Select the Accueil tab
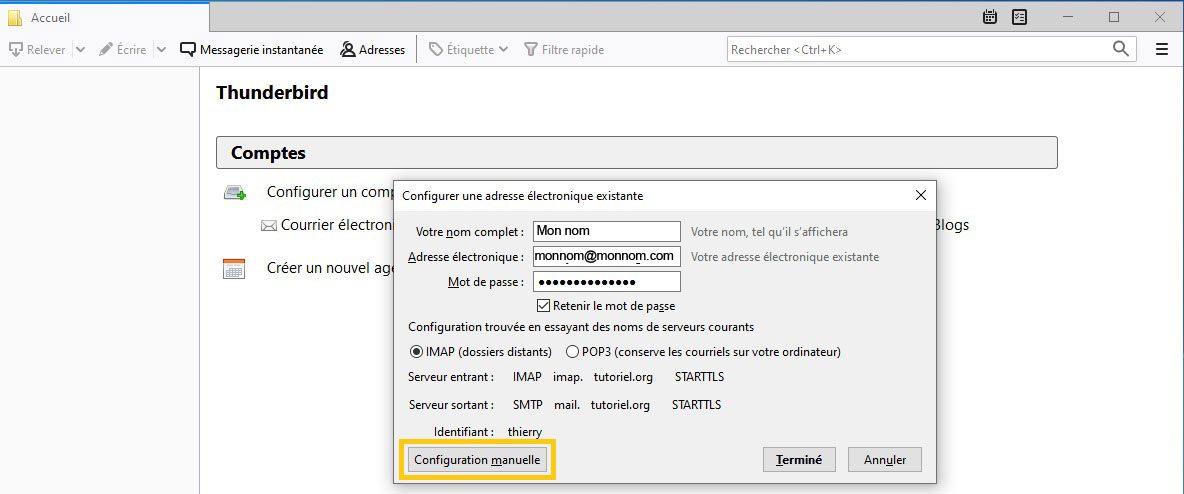1184x494 pixels. [105, 17]
